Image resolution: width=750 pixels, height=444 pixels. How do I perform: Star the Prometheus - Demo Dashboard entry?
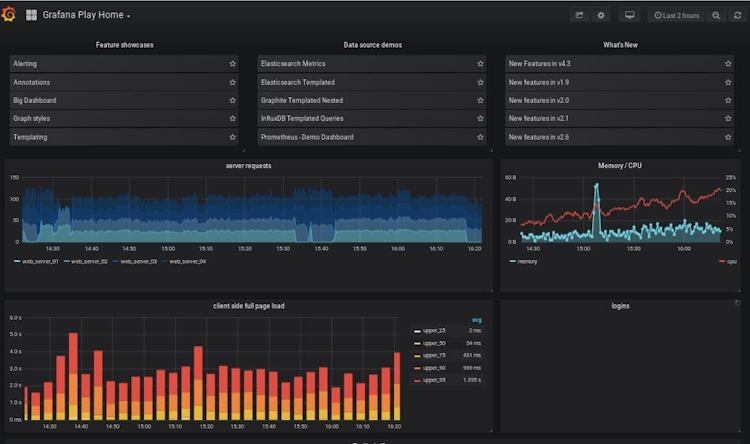480,137
